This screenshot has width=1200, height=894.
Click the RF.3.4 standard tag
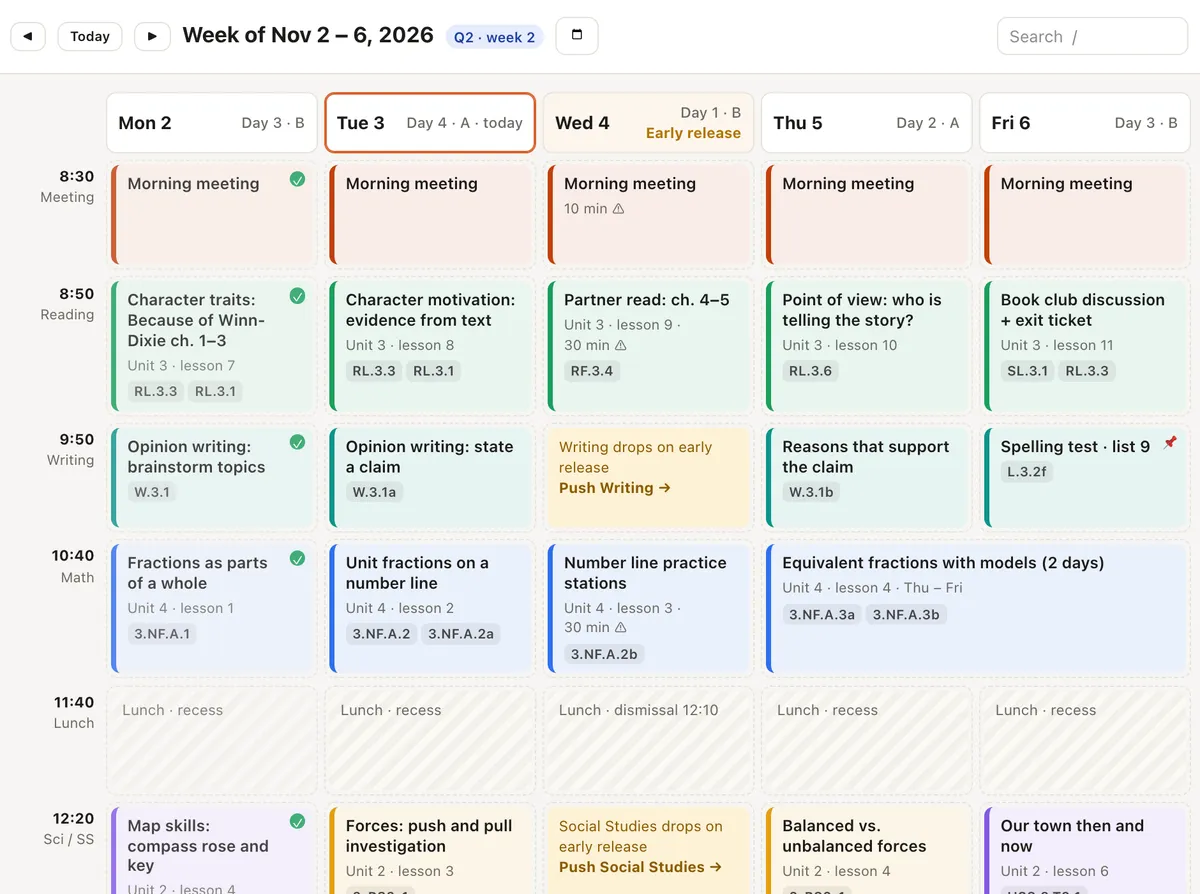pos(592,371)
